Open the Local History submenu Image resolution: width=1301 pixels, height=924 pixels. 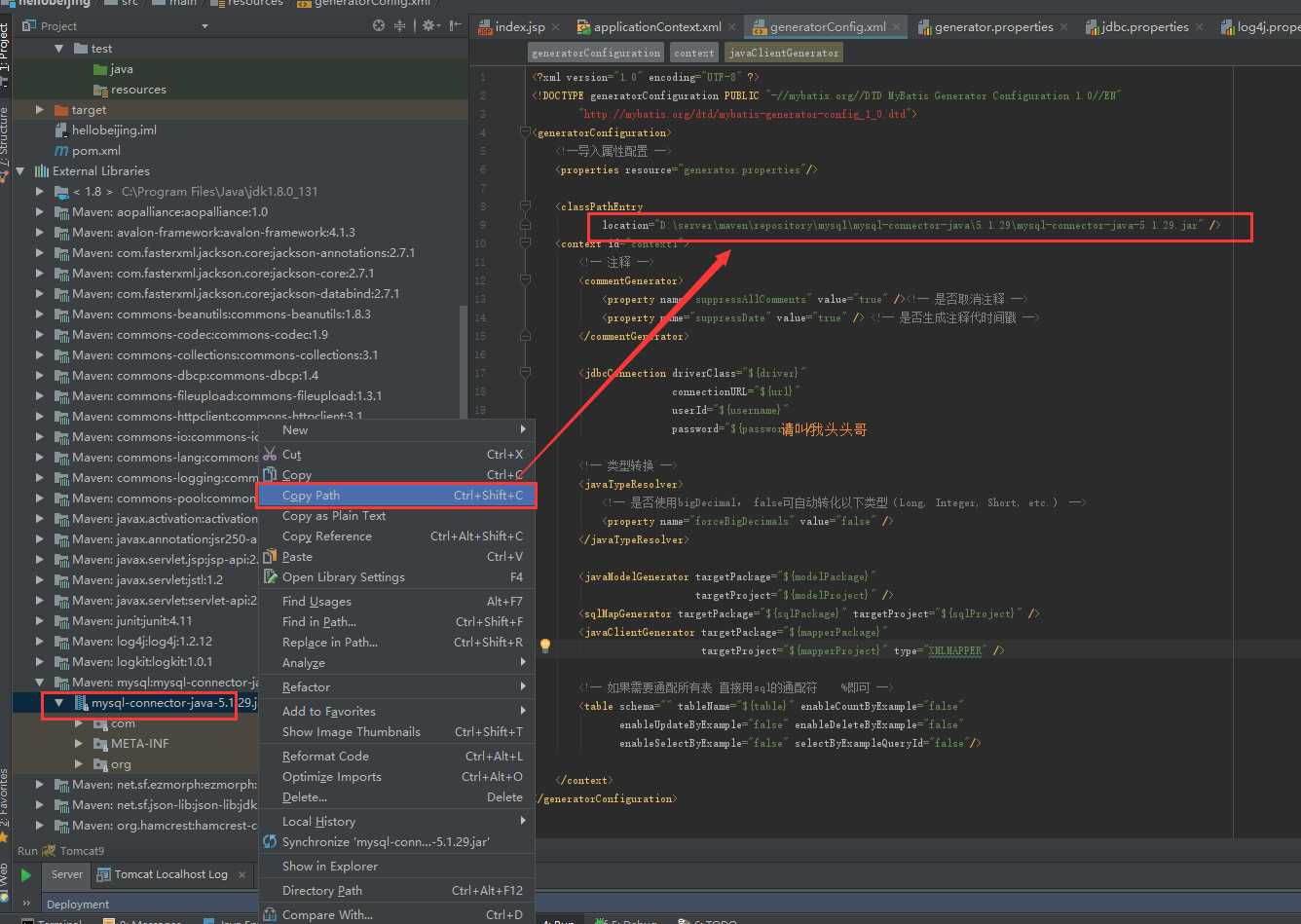[x=396, y=821]
